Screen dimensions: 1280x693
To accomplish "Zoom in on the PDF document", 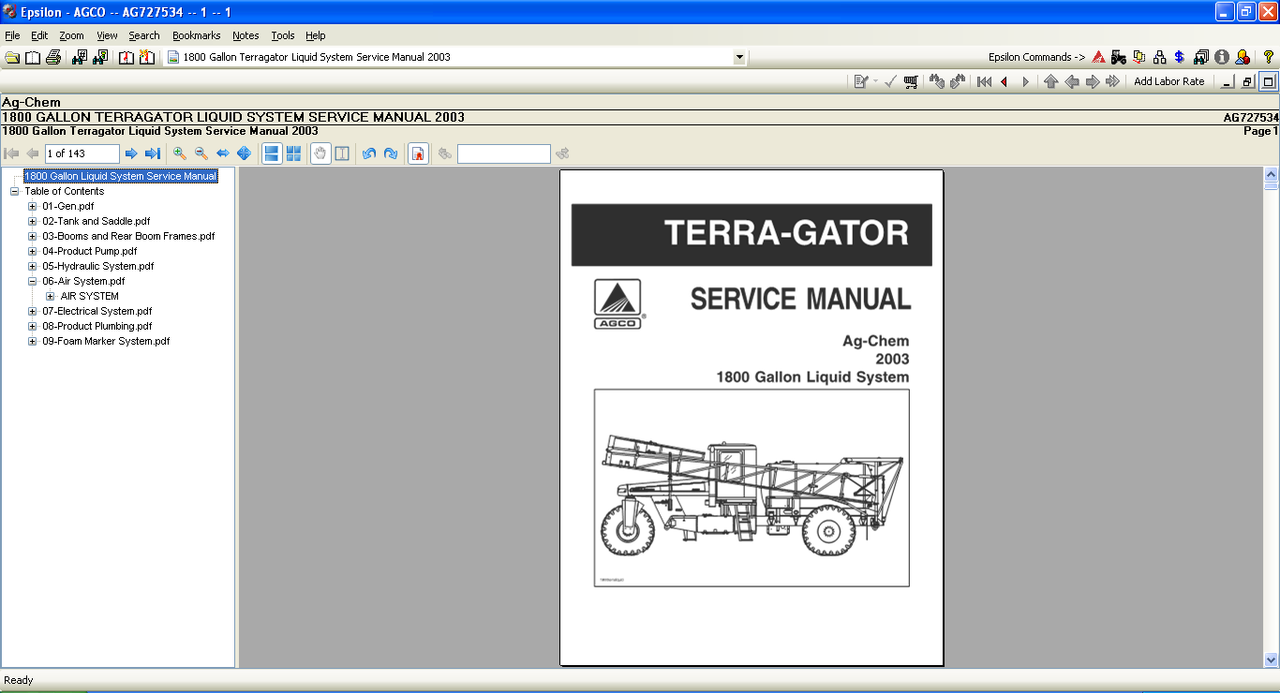I will [x=180, y=153].
